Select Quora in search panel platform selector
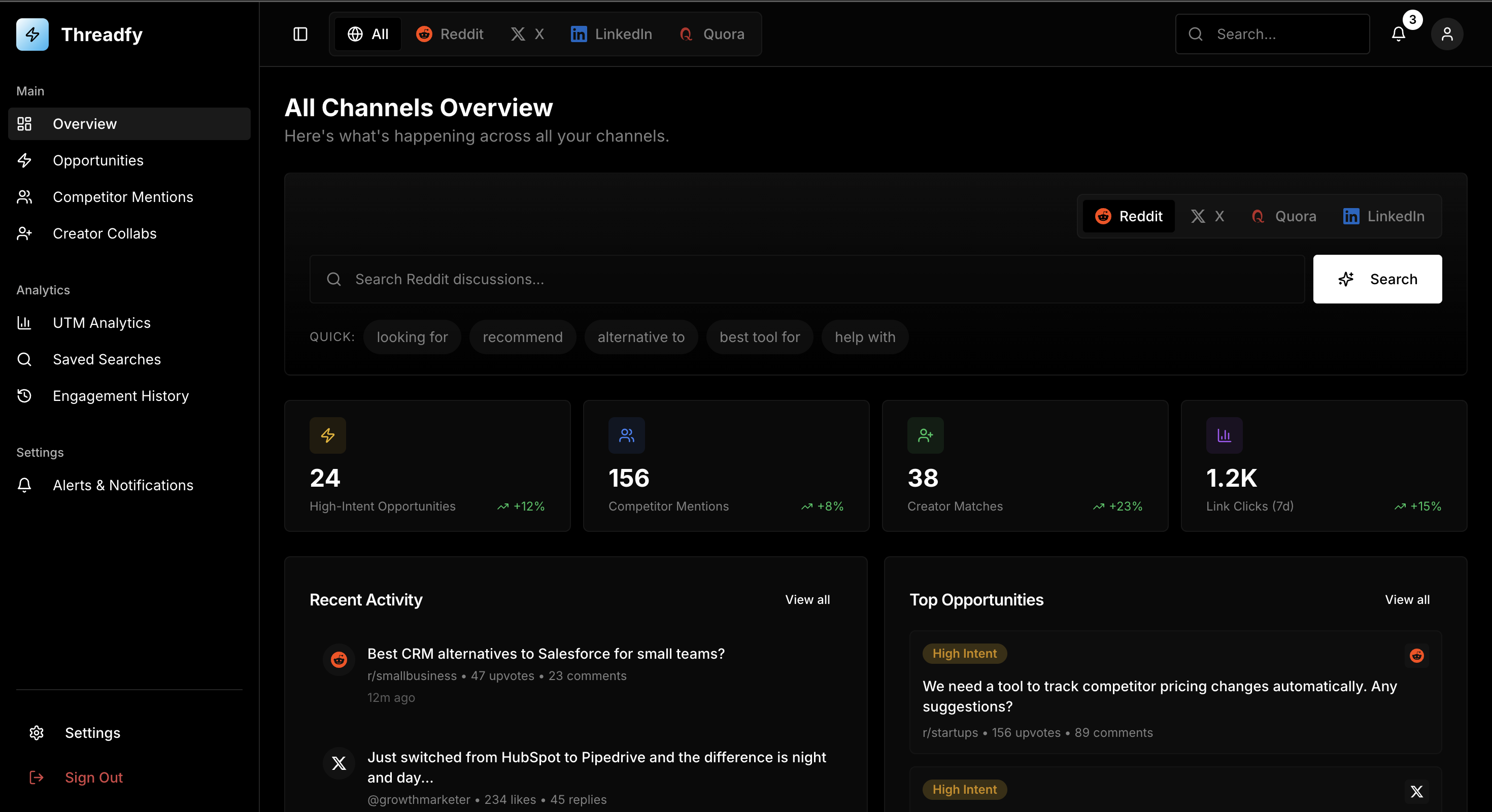The height and width of the screenshot is (812, 1492). (1283, 216)
